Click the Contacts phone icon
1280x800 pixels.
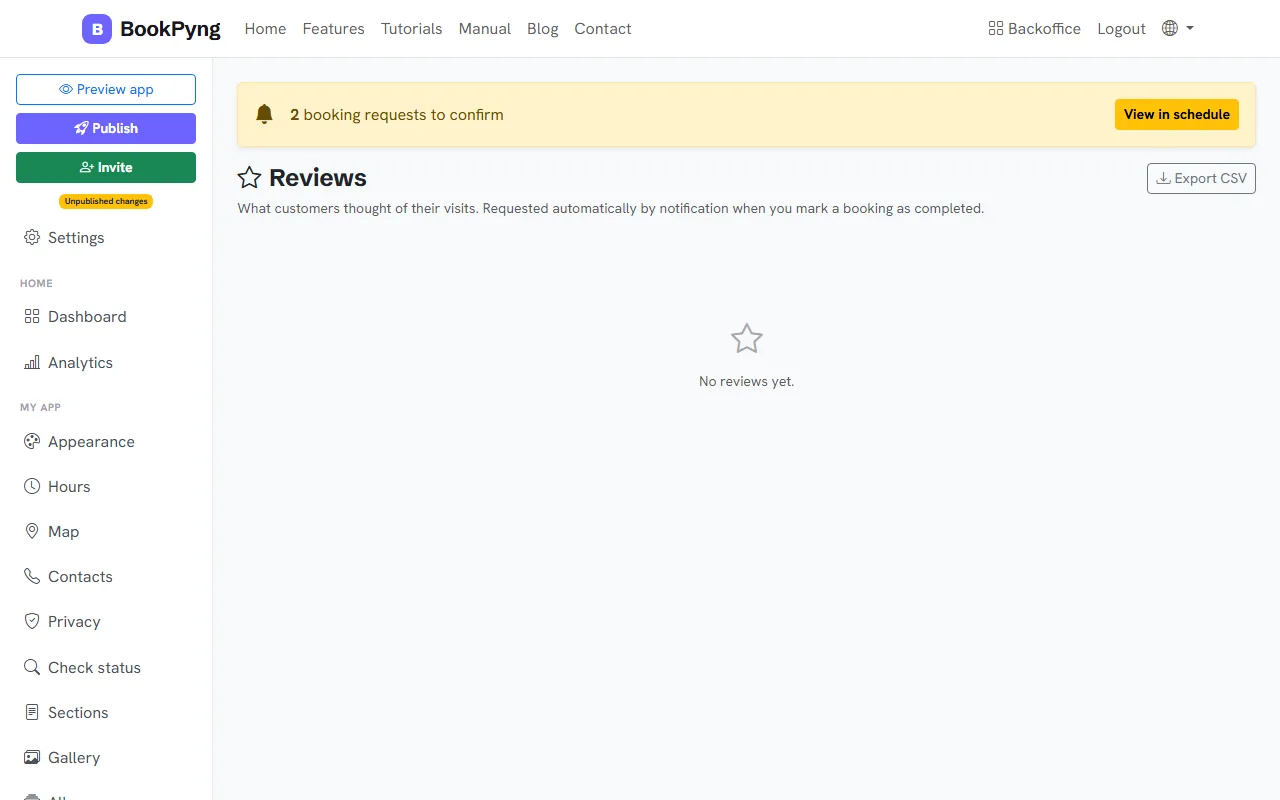click(x=32, y=576)
